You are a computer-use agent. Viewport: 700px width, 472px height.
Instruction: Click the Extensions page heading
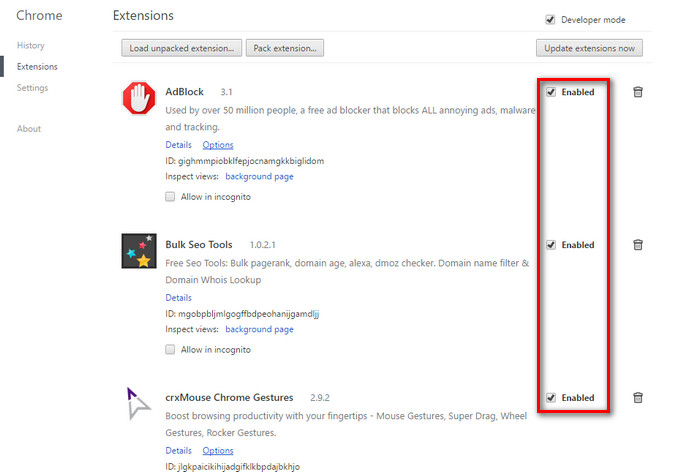(x=143, y=16)
